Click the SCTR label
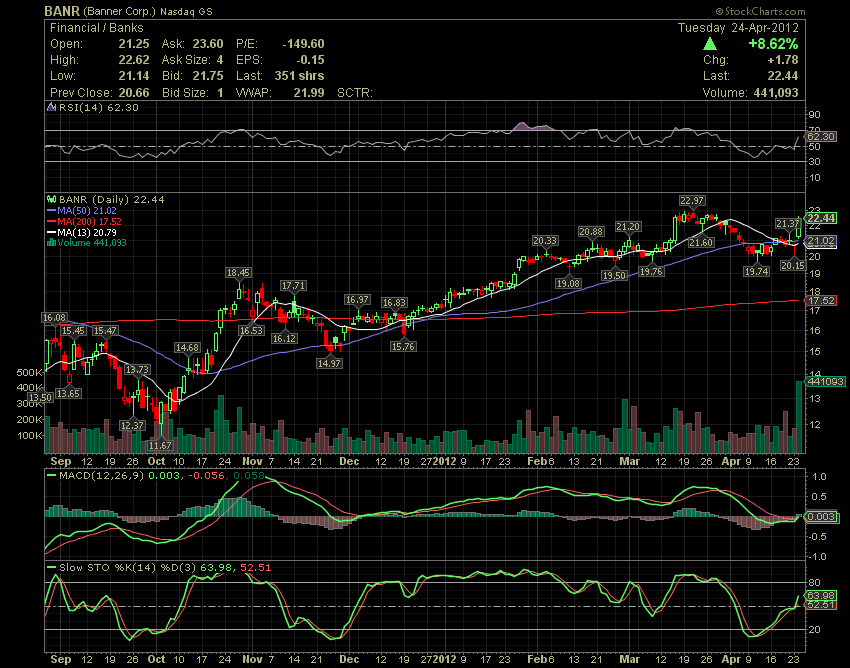Screen dimensions: 850x668 [355, 93]
